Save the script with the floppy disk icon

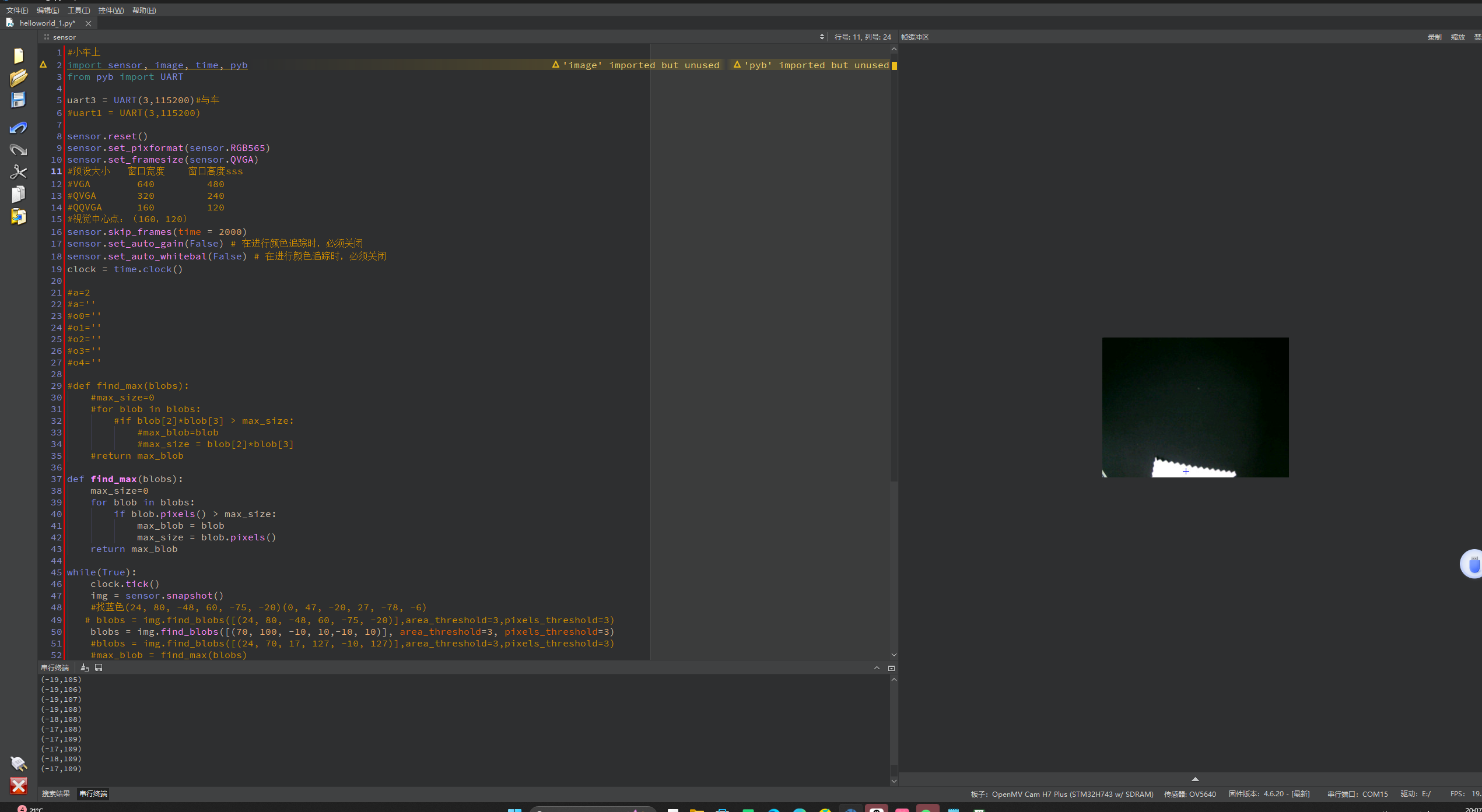[19, 100]
